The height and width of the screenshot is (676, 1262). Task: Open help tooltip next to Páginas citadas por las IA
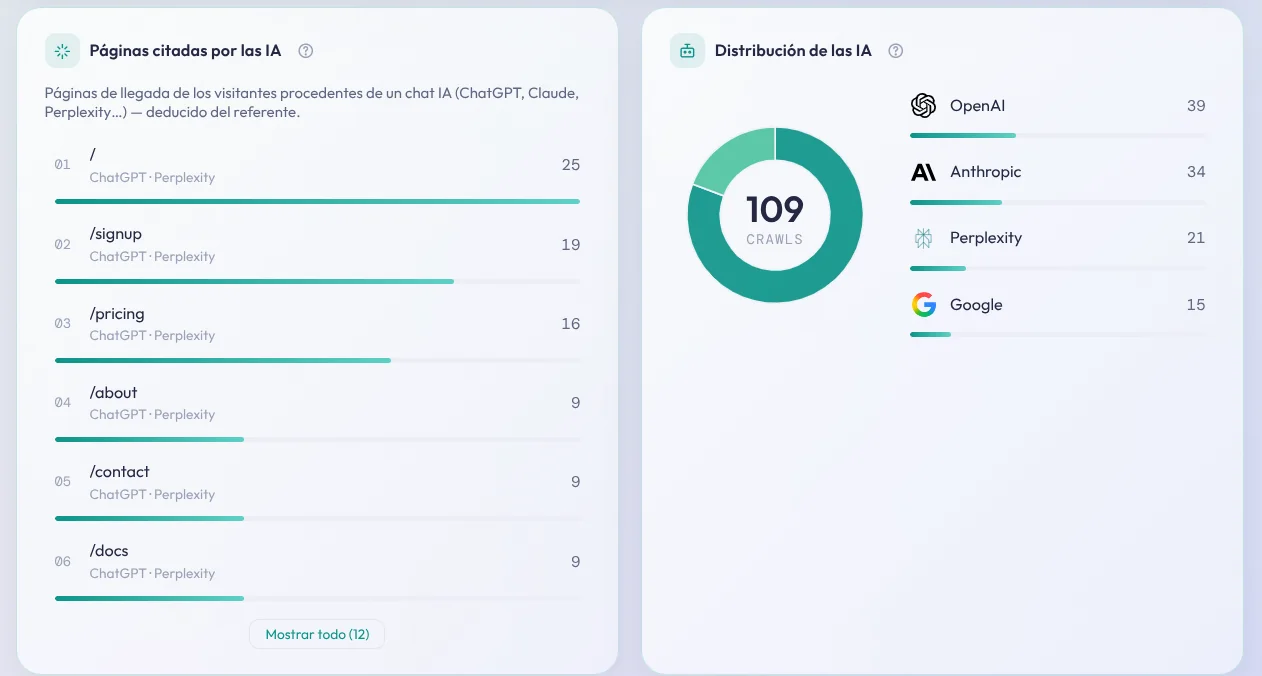[306, 51]
